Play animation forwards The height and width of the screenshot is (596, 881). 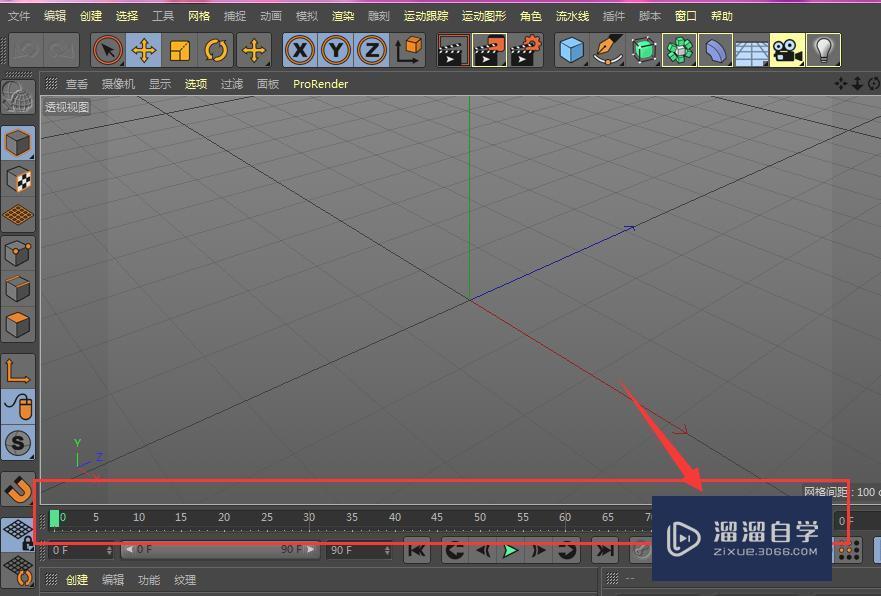click(511, 550)
